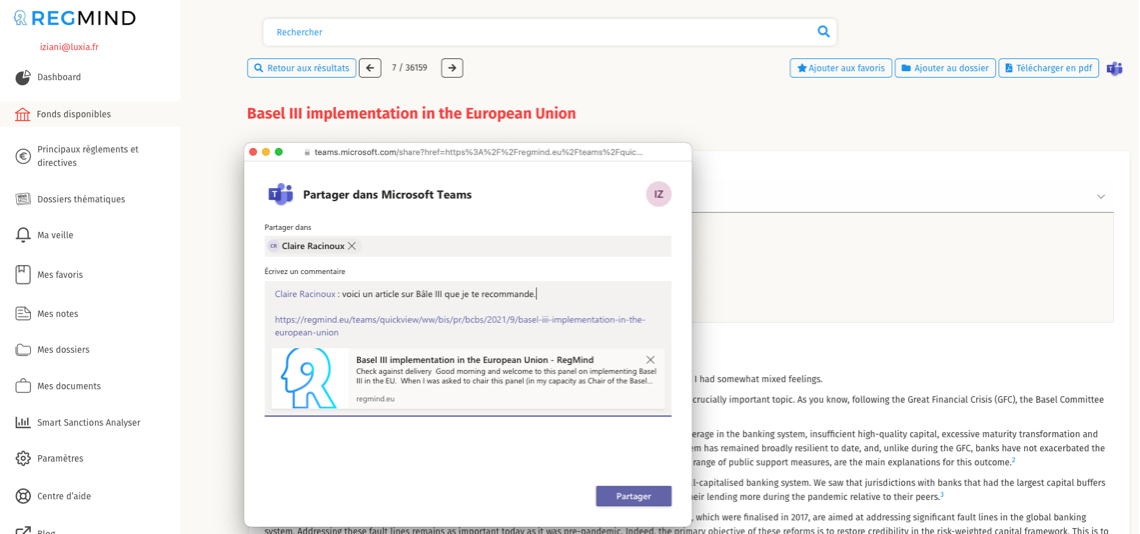Click Ajouter aux favoris button
The image size is (1140, 534).
tap(840, 68)
